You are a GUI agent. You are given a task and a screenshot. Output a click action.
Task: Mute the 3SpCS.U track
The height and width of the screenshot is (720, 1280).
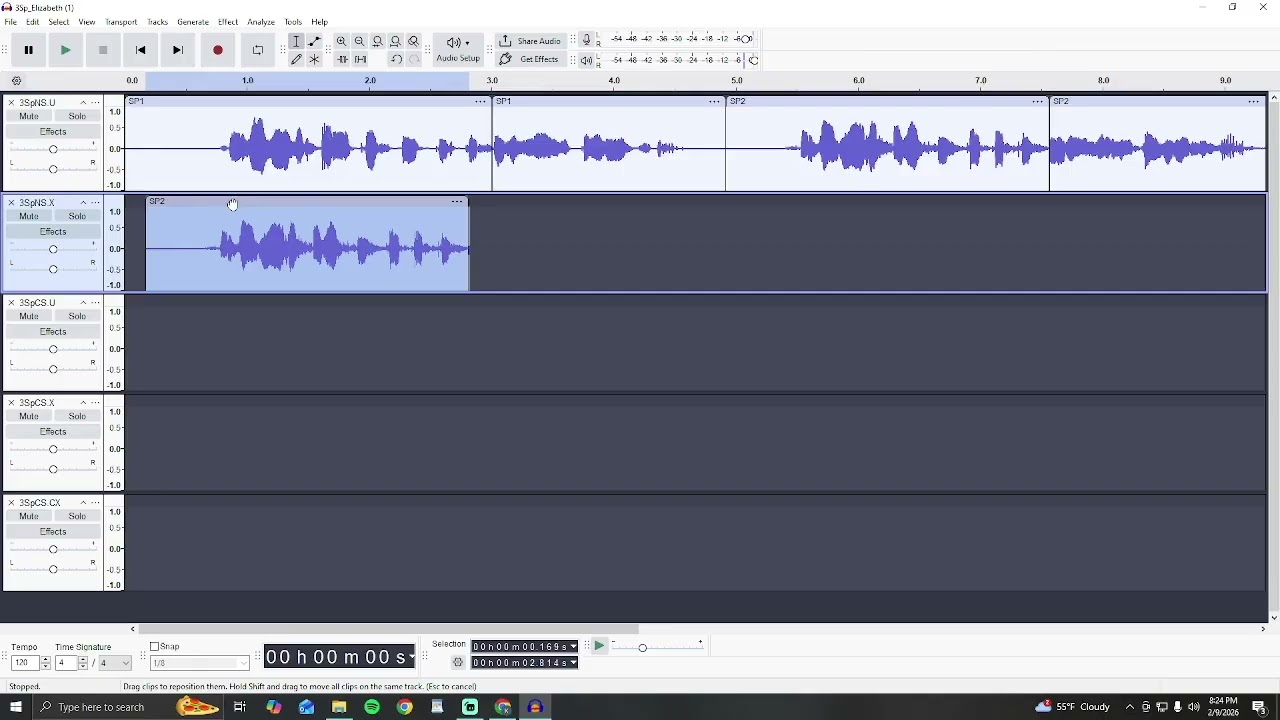(x=29, y=317)
